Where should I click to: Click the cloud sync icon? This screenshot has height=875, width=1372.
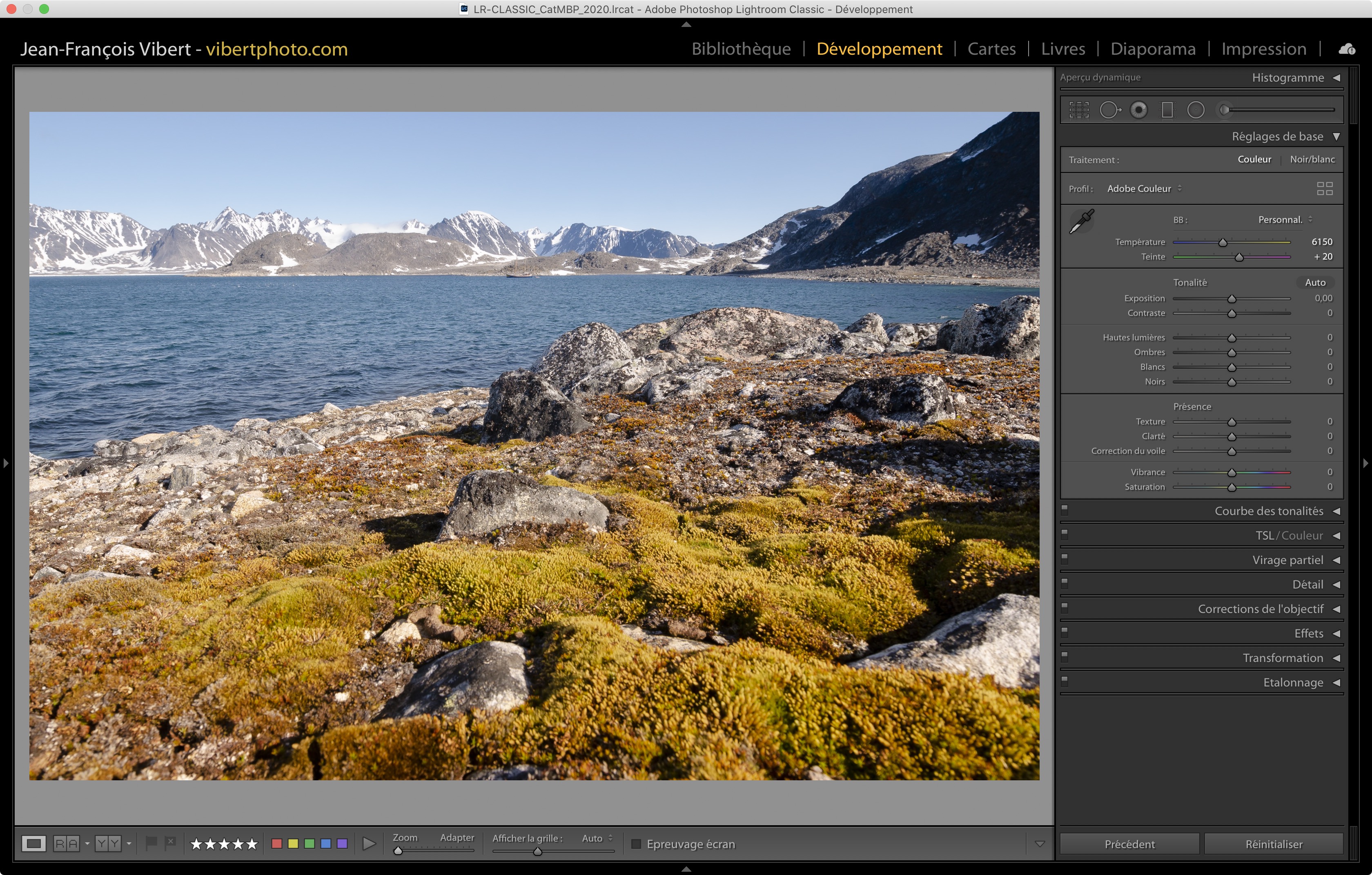tap(1346, 49)
